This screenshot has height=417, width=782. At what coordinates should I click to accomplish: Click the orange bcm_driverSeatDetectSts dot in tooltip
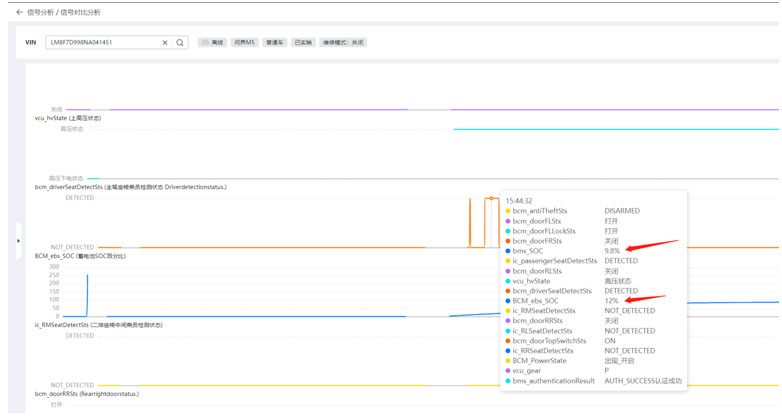pyautogui.click(x=508, y=291)
